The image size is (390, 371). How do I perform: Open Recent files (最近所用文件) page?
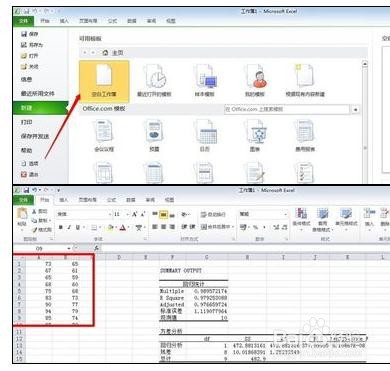click(x=38, y=94)
